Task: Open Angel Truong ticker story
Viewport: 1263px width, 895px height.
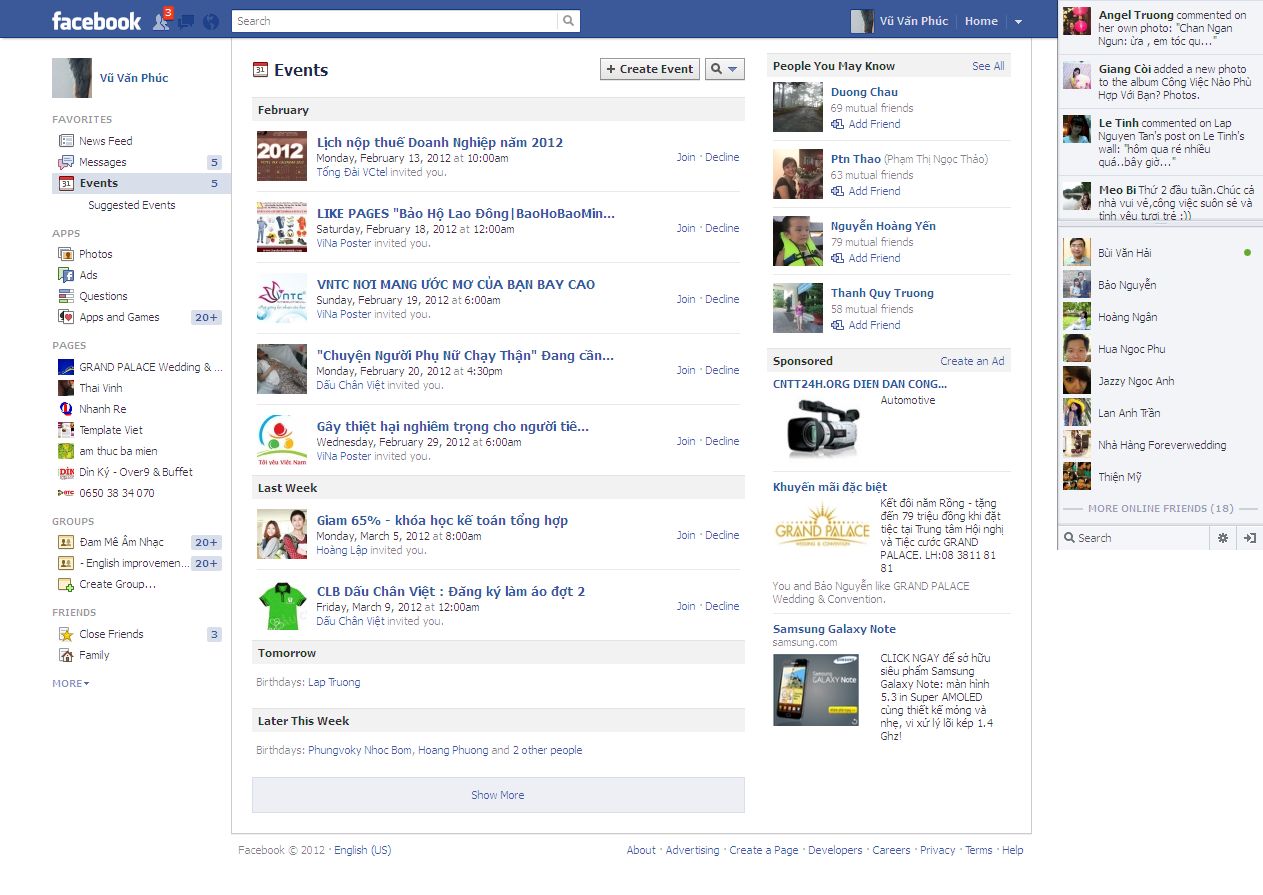Action: 1160,28
